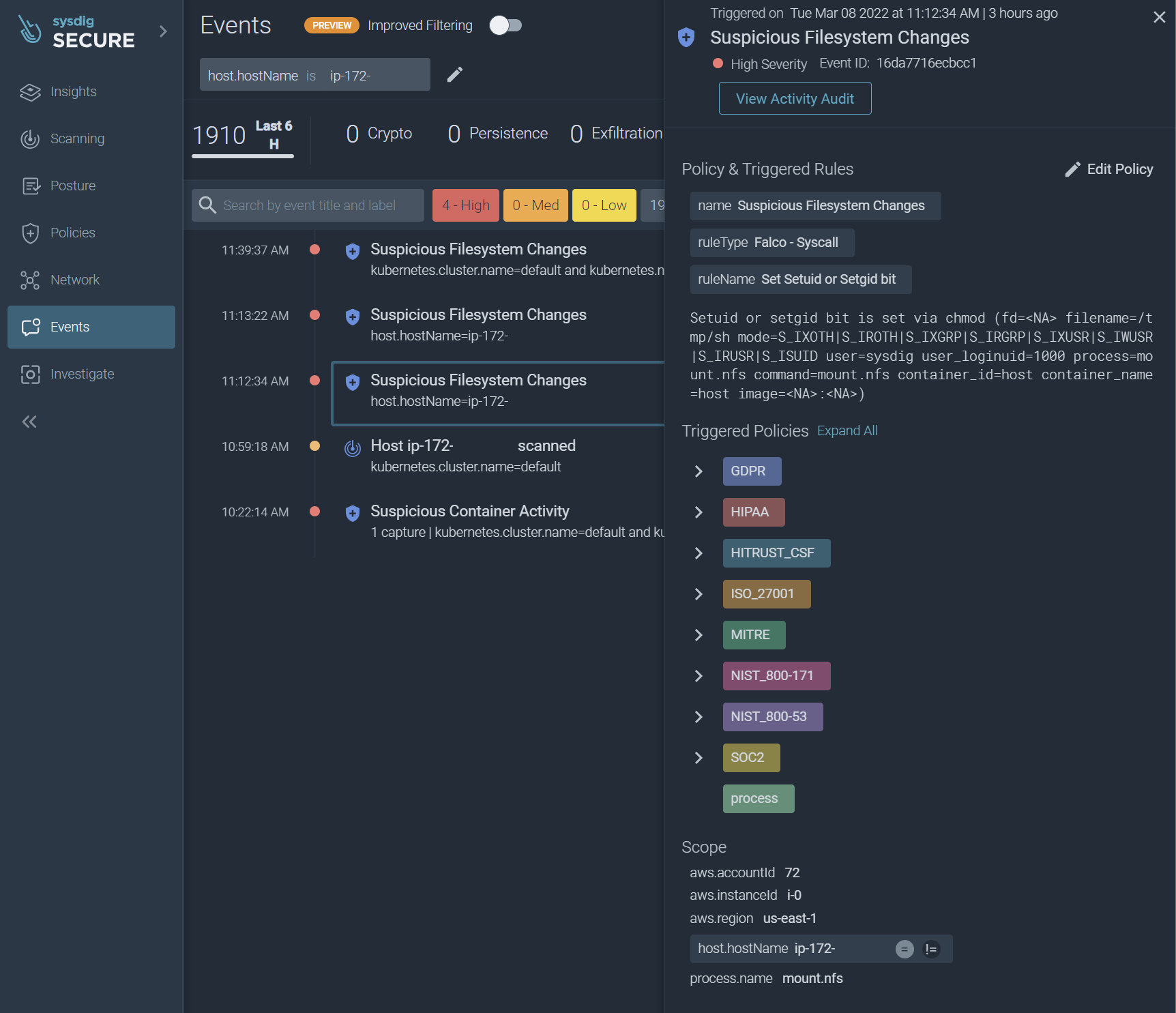Click the filter edit pencil icon
Screen dimensions: 1176x1013
(454, 74)
